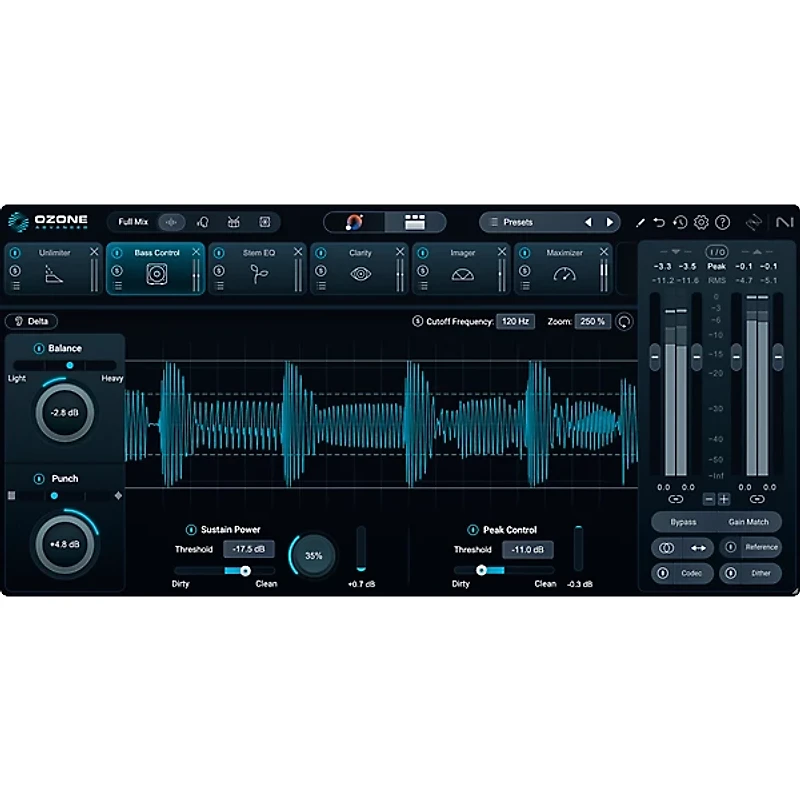
Task: Engage the Bypass button
Action: point(684,521)
